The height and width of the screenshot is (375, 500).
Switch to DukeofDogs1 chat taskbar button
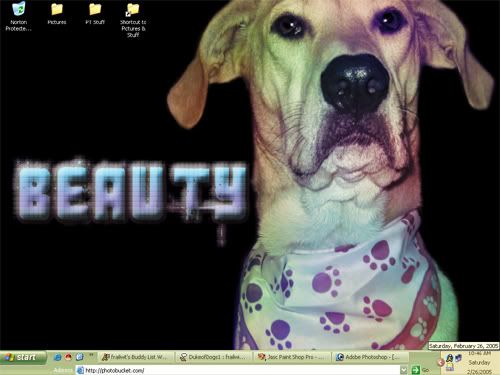click(214, 357)
